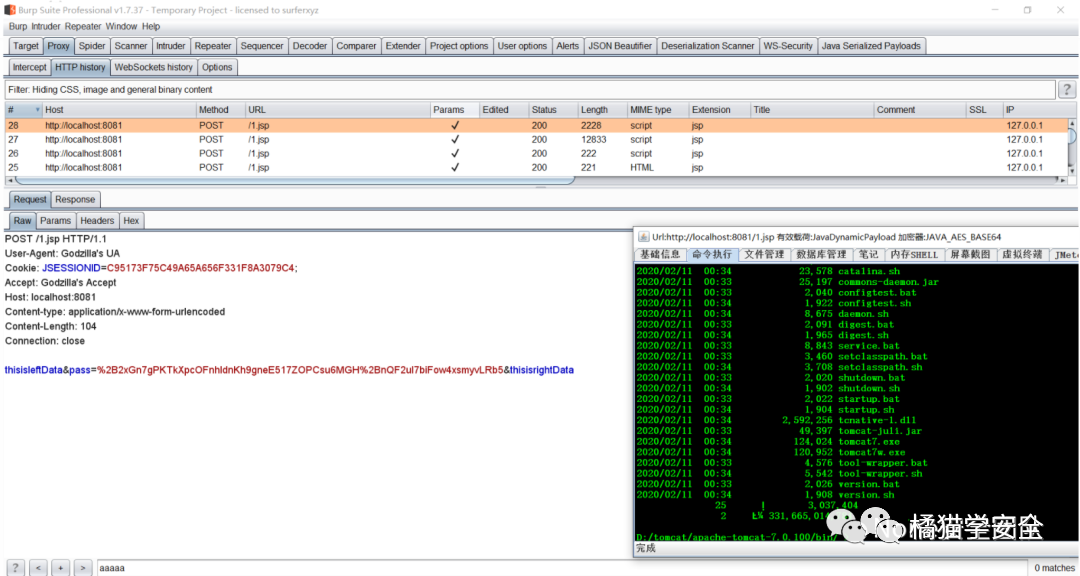The height and width of the screenshot is (576, 1080).
Task: Click the search help question-mark button
Action: [15, 568]
